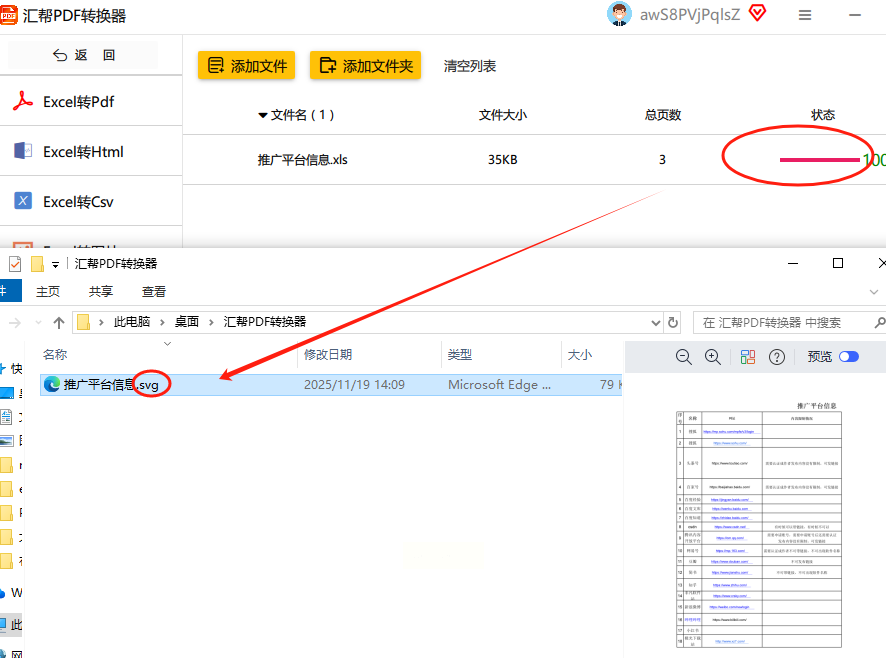The height and width of the screenshot is (658, 886).
Task: Click the Explorer forward navigation arrow
Action: pyautogui.click(x=15, y=323)
